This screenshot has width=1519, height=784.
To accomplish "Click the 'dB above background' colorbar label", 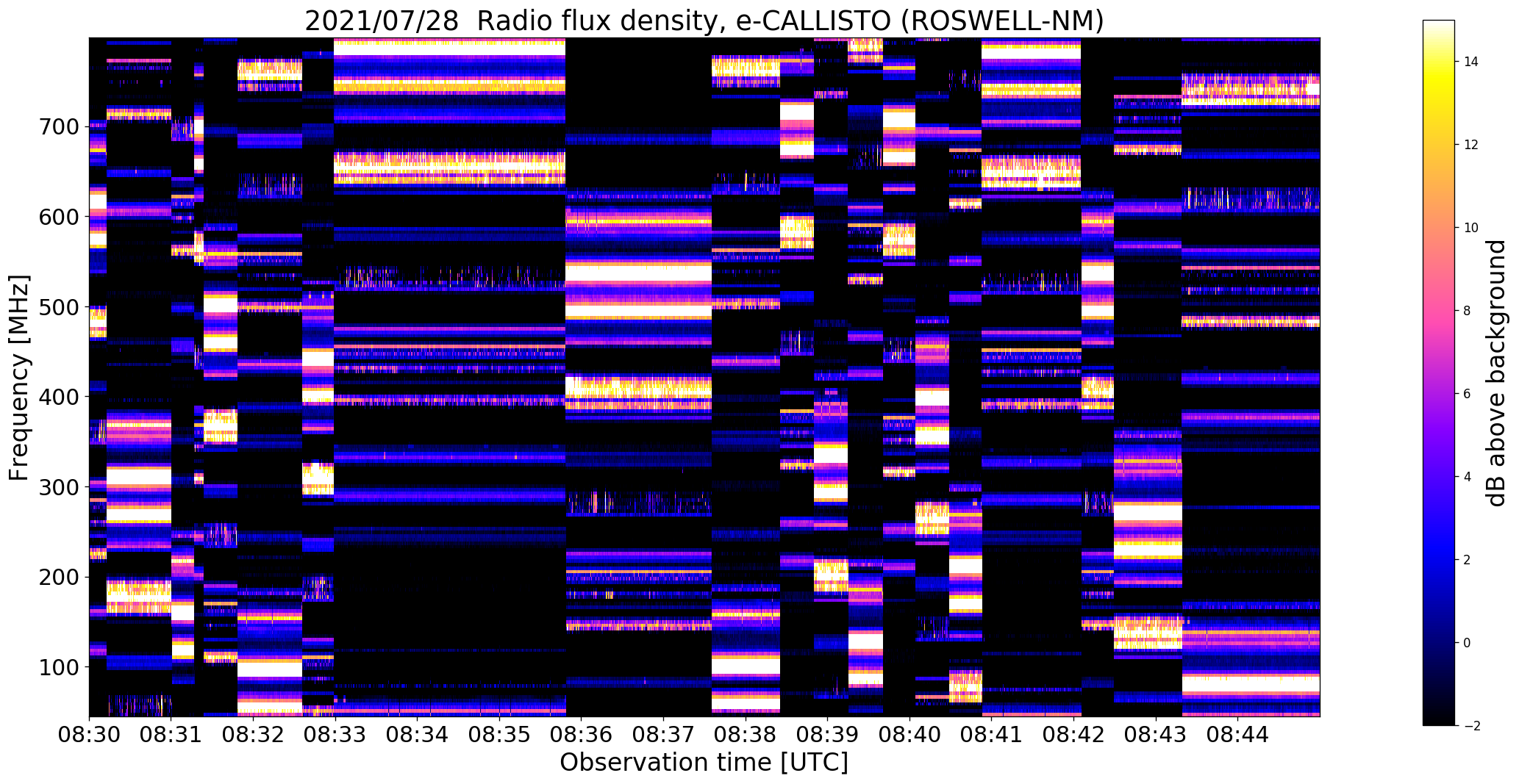I will [x=1497, y=373].
